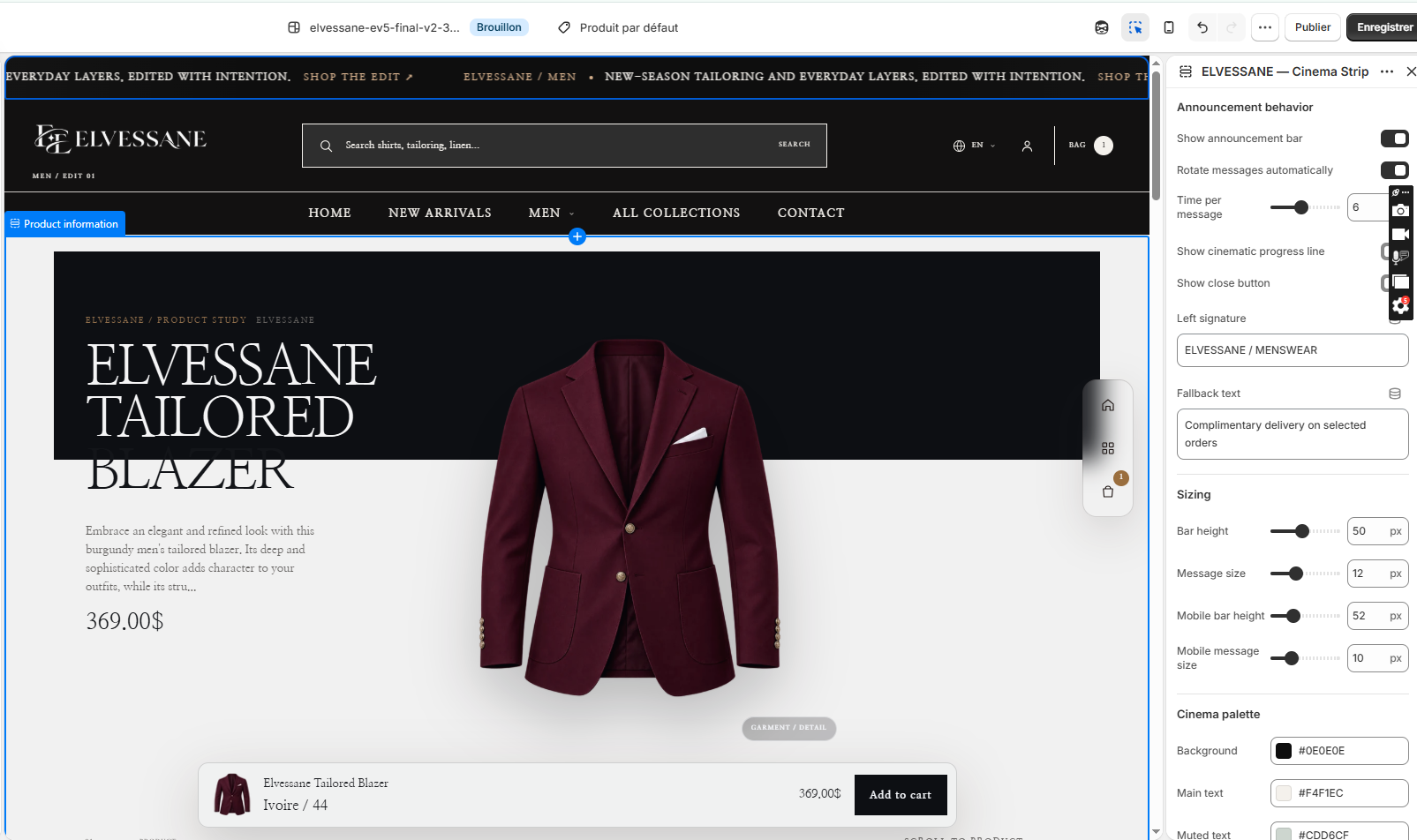The width and height of the screenshot is (1417, 840).
Task: Click the GARMENT / DETAIL pill
Action: click(788, 728)
